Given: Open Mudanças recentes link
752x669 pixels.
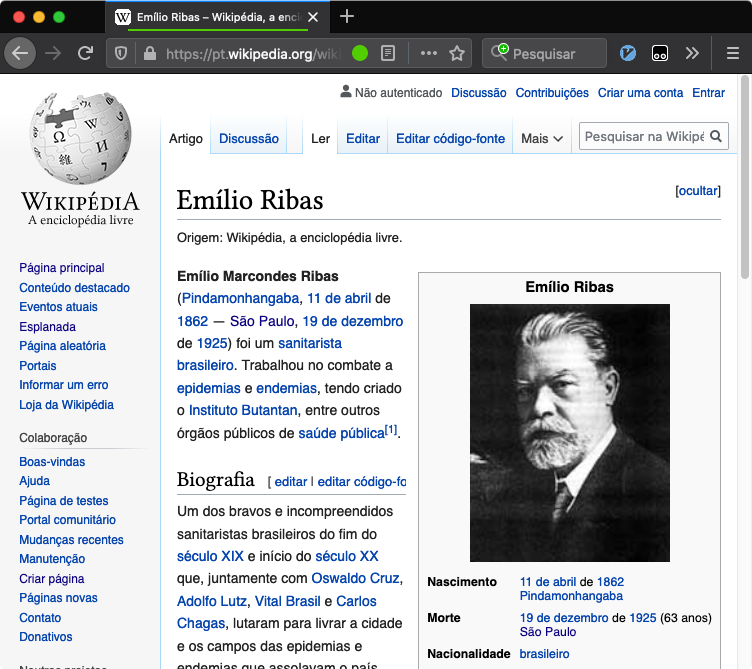Looking at the screenshot, I should click(x=71, y=540).
